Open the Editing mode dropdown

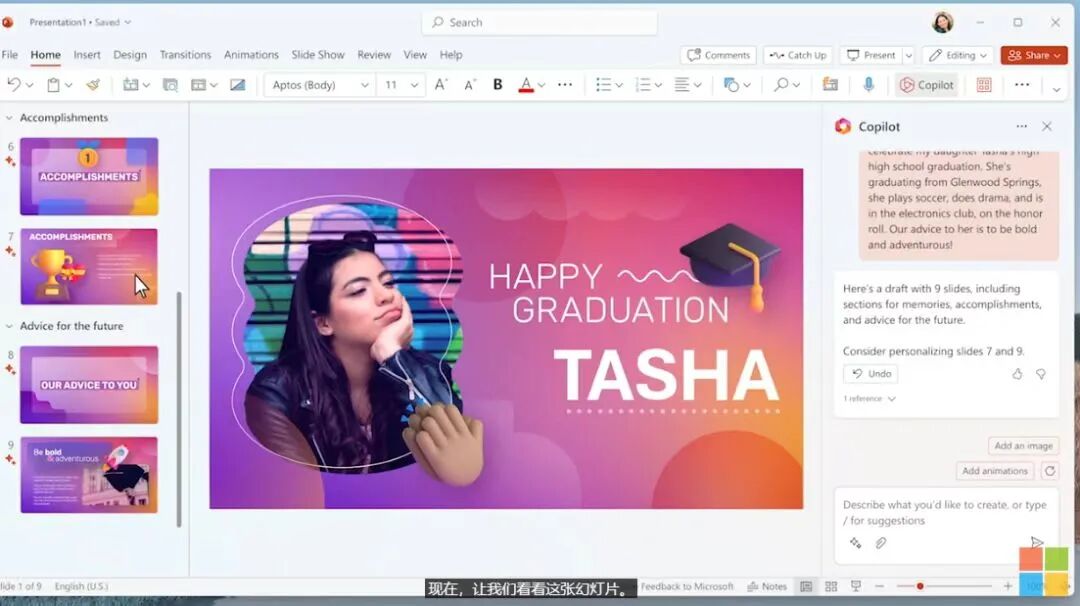click(x=957, y=55)
